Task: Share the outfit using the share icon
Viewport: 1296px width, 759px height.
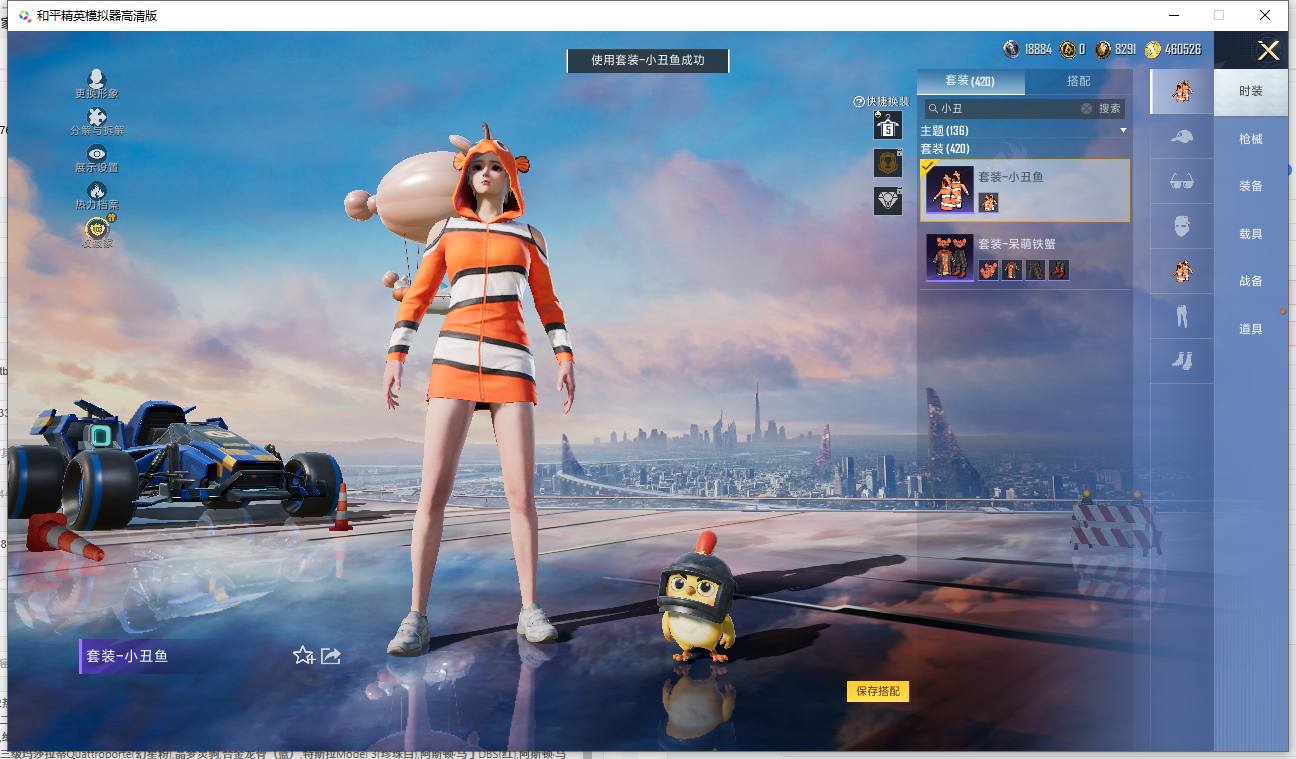Action: tap(331, 655)
